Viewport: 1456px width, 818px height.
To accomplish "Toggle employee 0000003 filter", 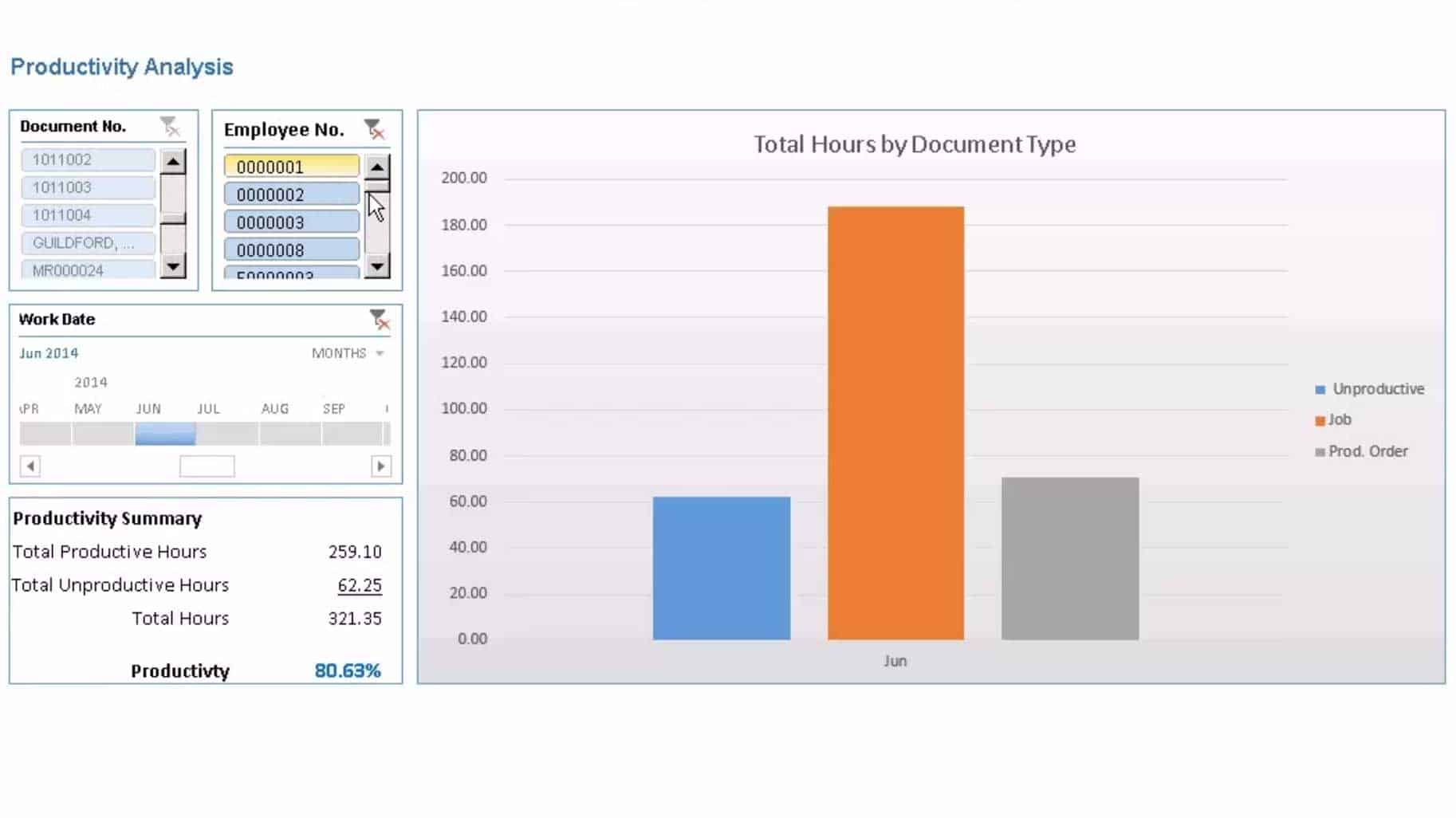I will (x=292, y=222).
